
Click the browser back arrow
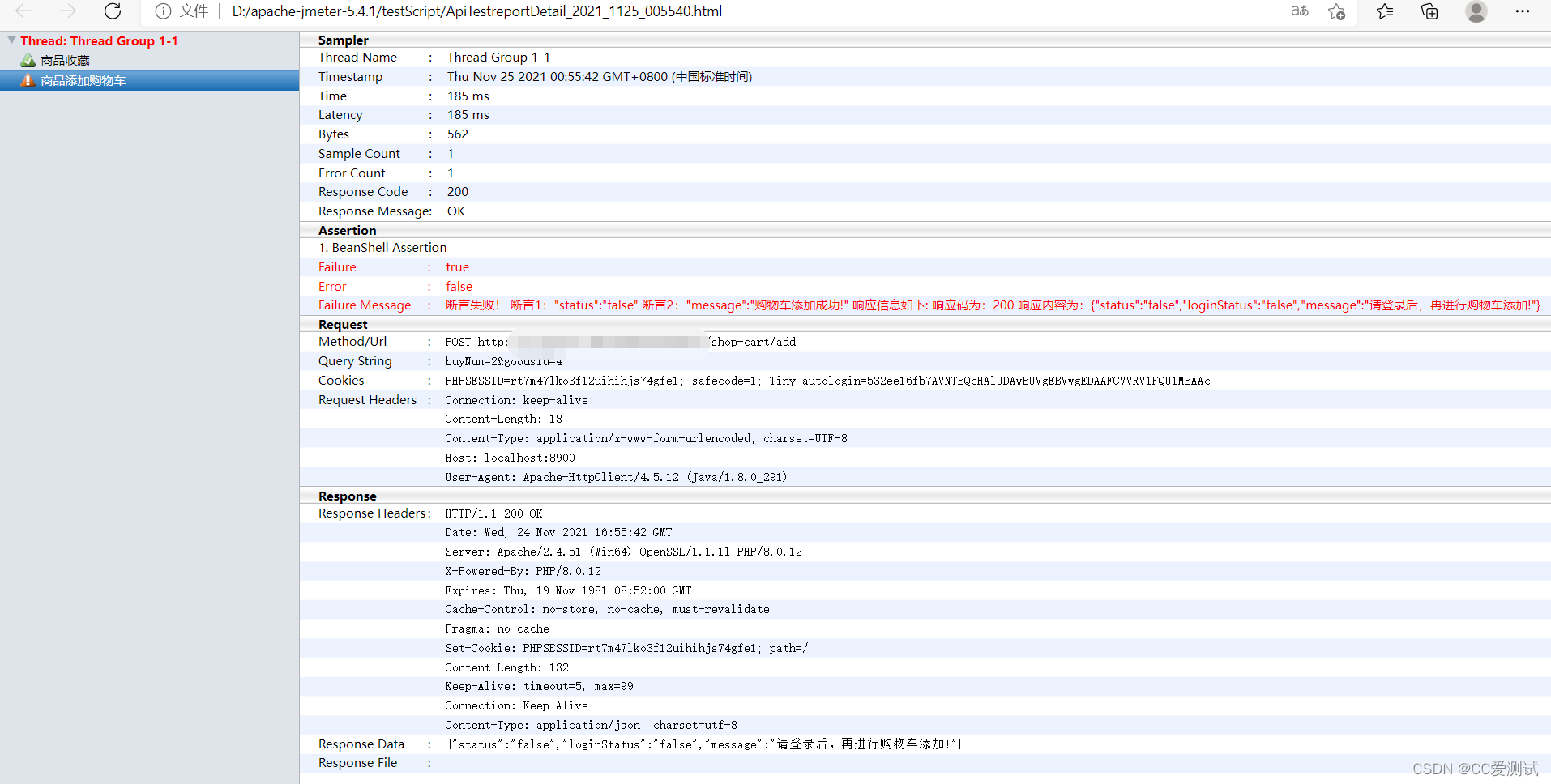click(x=23, y=11)
